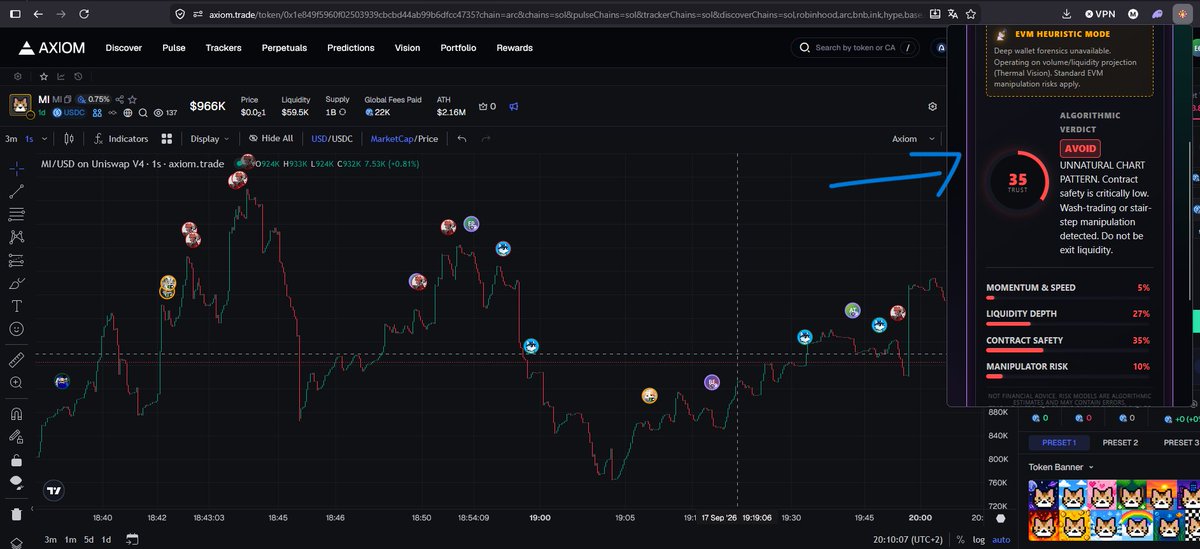Viewport: 1200px width, 549px height.
Task: Expand the timeframe dropdown arrow
Action: (45, 139)
